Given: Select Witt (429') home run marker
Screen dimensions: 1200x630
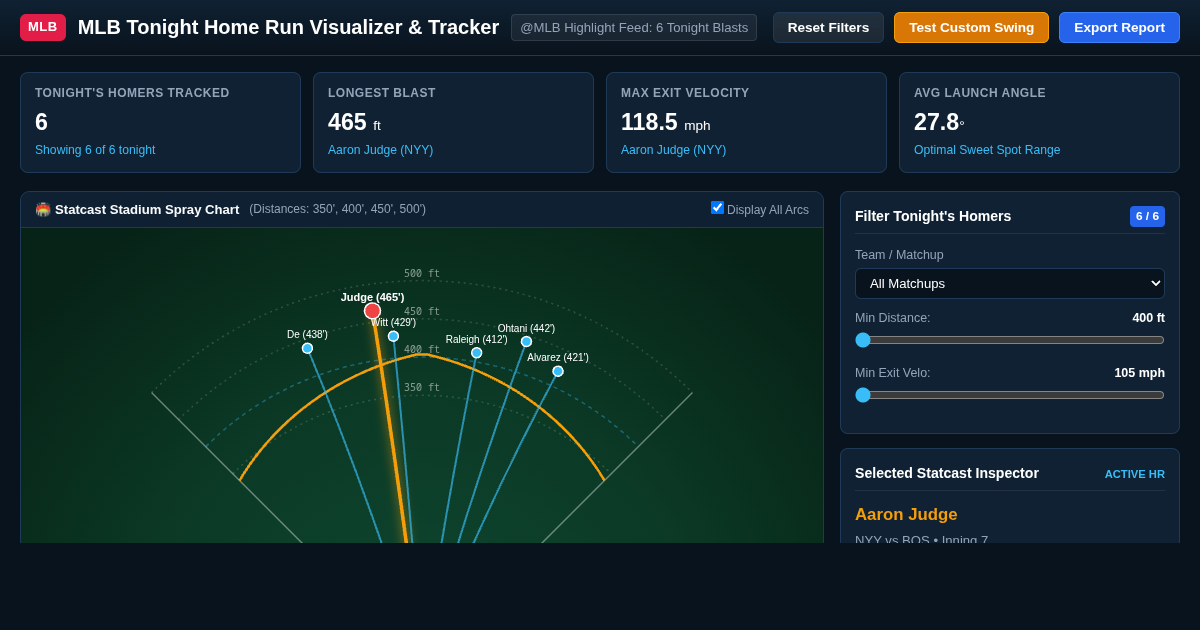Looking at the screenshot, I should click(393, 336).
